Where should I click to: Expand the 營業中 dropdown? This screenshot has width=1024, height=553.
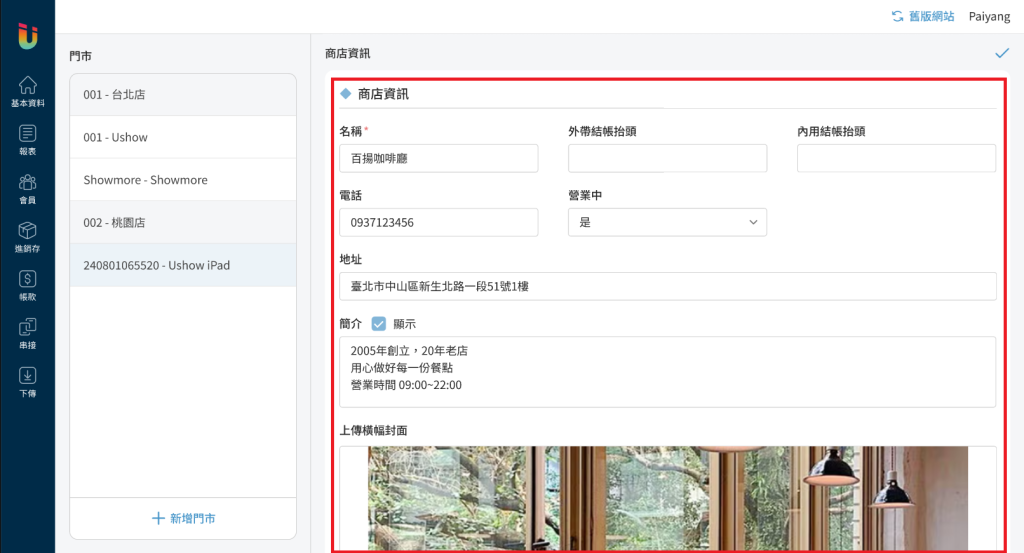coord(667,222)
